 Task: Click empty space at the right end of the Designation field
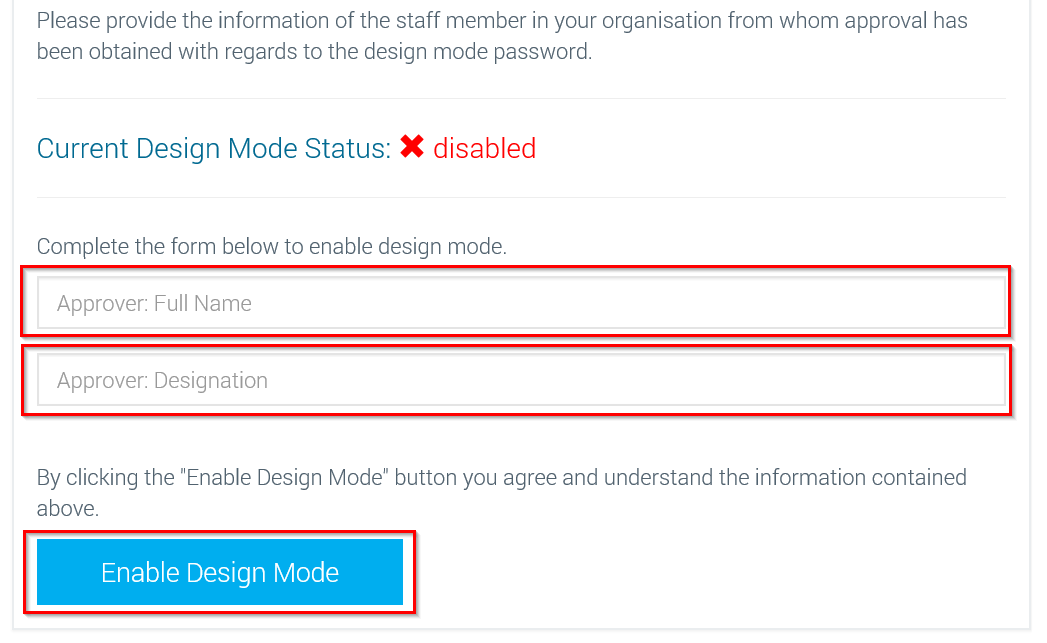[x=935, y=380]
